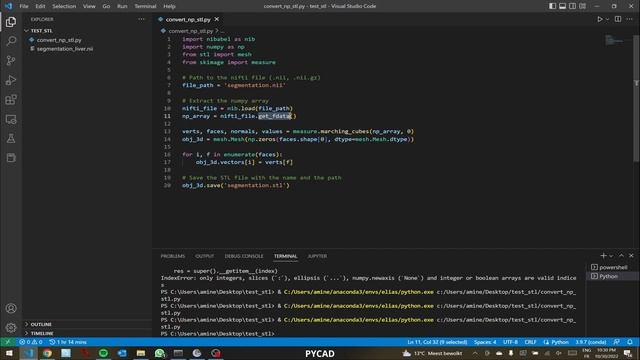Screen dimensions: 640x360
Task: Split the editor to the right
Action: (x=618, y=19)
